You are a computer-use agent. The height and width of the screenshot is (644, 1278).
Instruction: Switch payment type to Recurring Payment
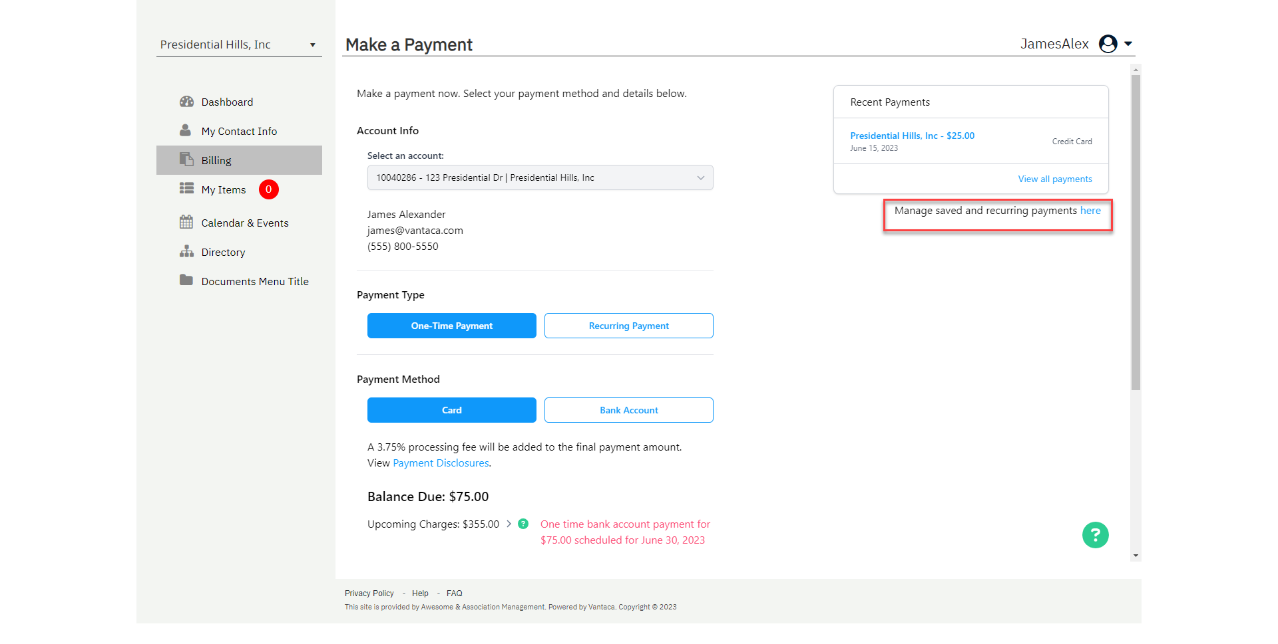628,325
